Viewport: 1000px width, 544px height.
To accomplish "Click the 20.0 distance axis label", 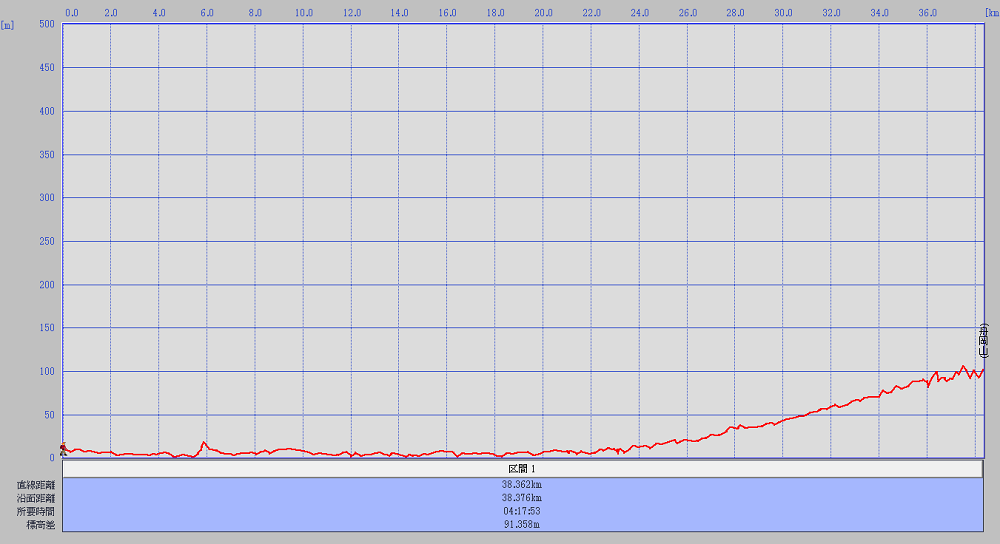I will click(543, 13).
